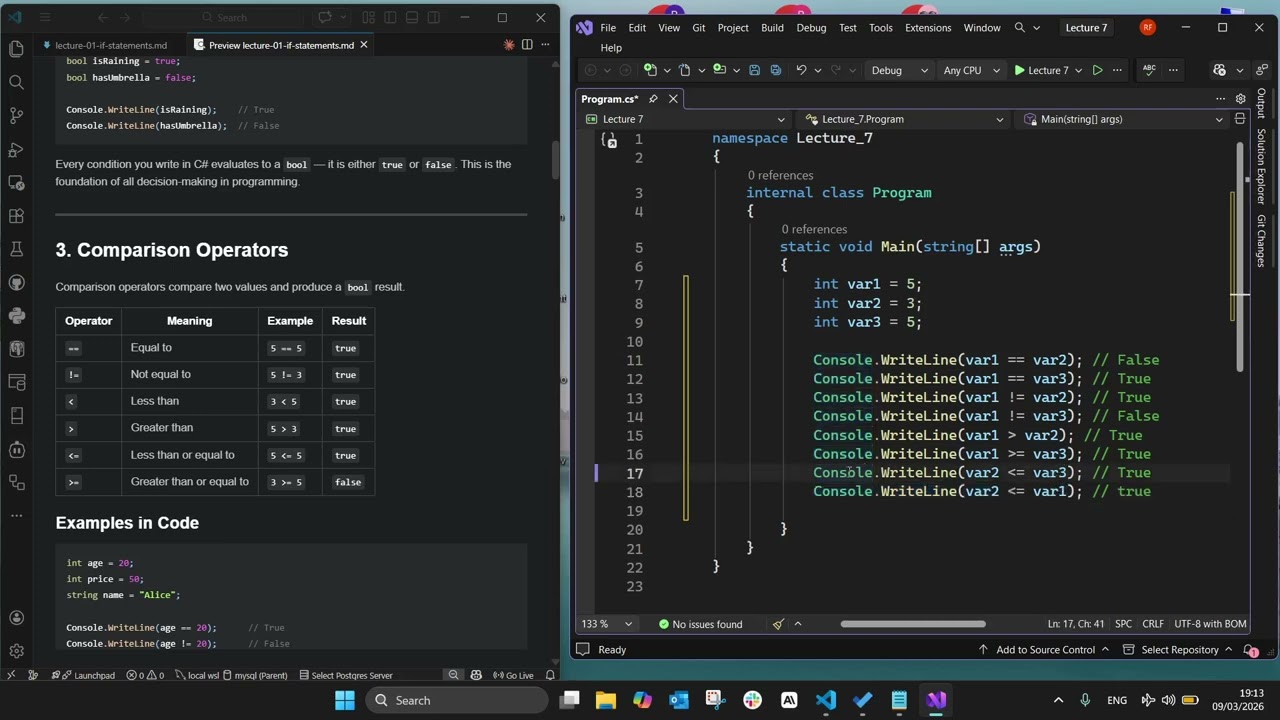Click the Save All icon in Visual Studio
Viewport: 1280px width, 720px height.
click(775, 70)
